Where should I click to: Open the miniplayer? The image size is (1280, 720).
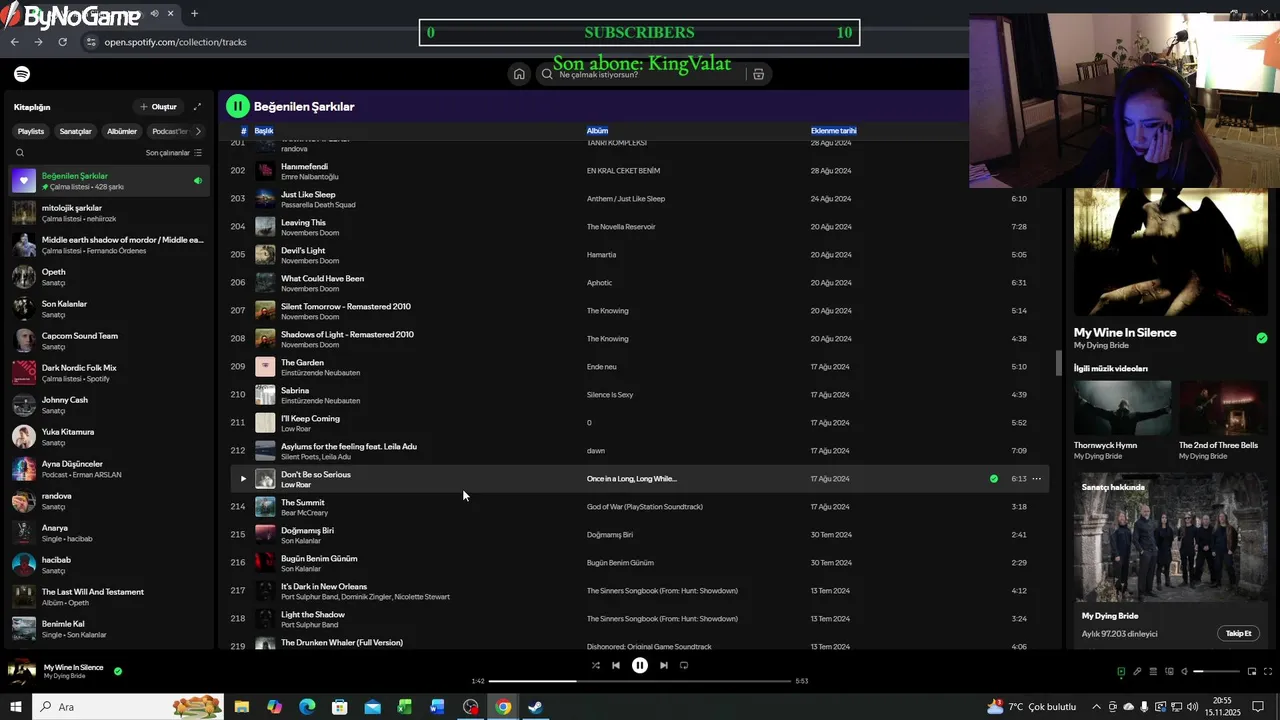1251,672
